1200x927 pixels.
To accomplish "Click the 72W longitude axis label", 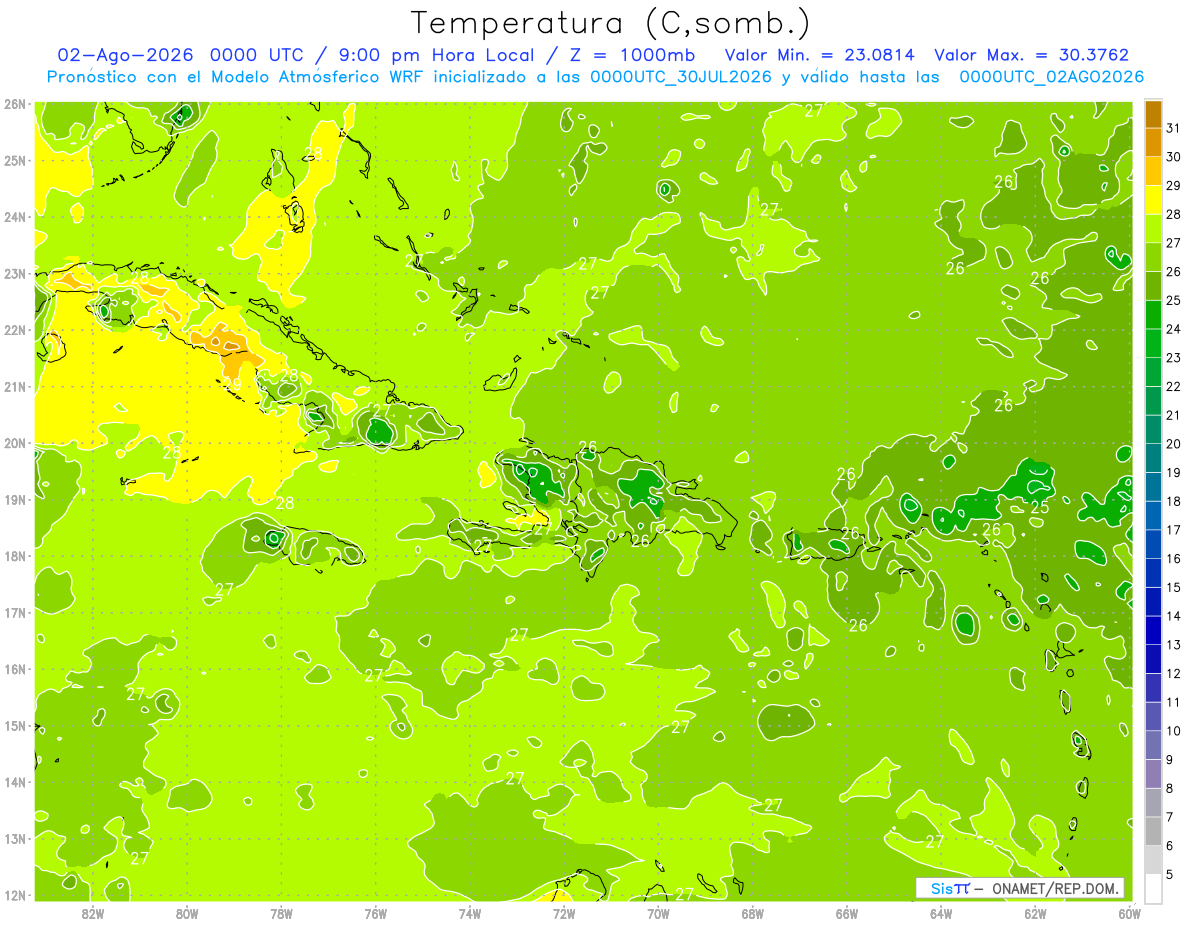I will (564, 913).
